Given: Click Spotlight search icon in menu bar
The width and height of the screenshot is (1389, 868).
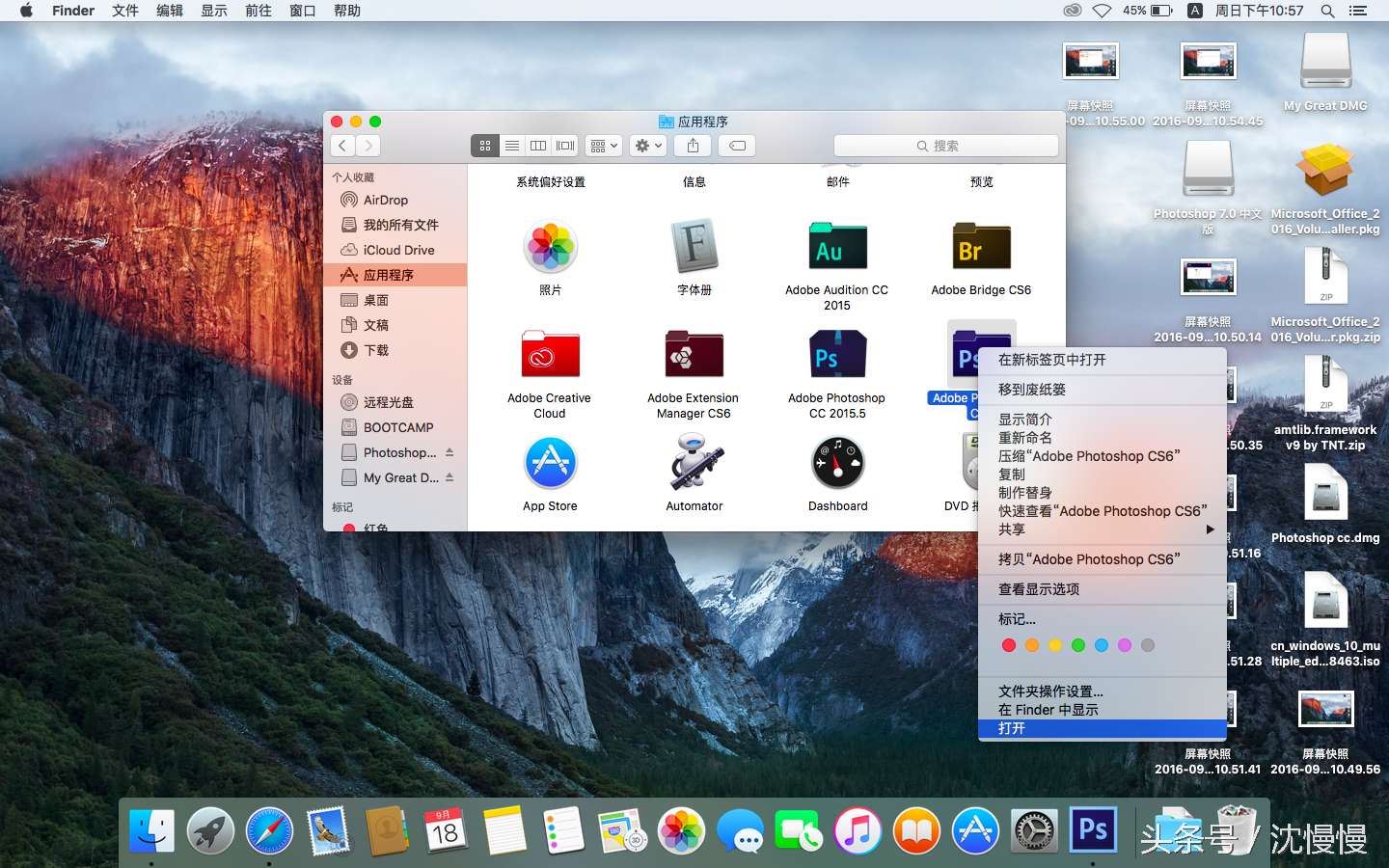Looking at the screenshot, I should pyautogui.click(x=1328, y=11).
